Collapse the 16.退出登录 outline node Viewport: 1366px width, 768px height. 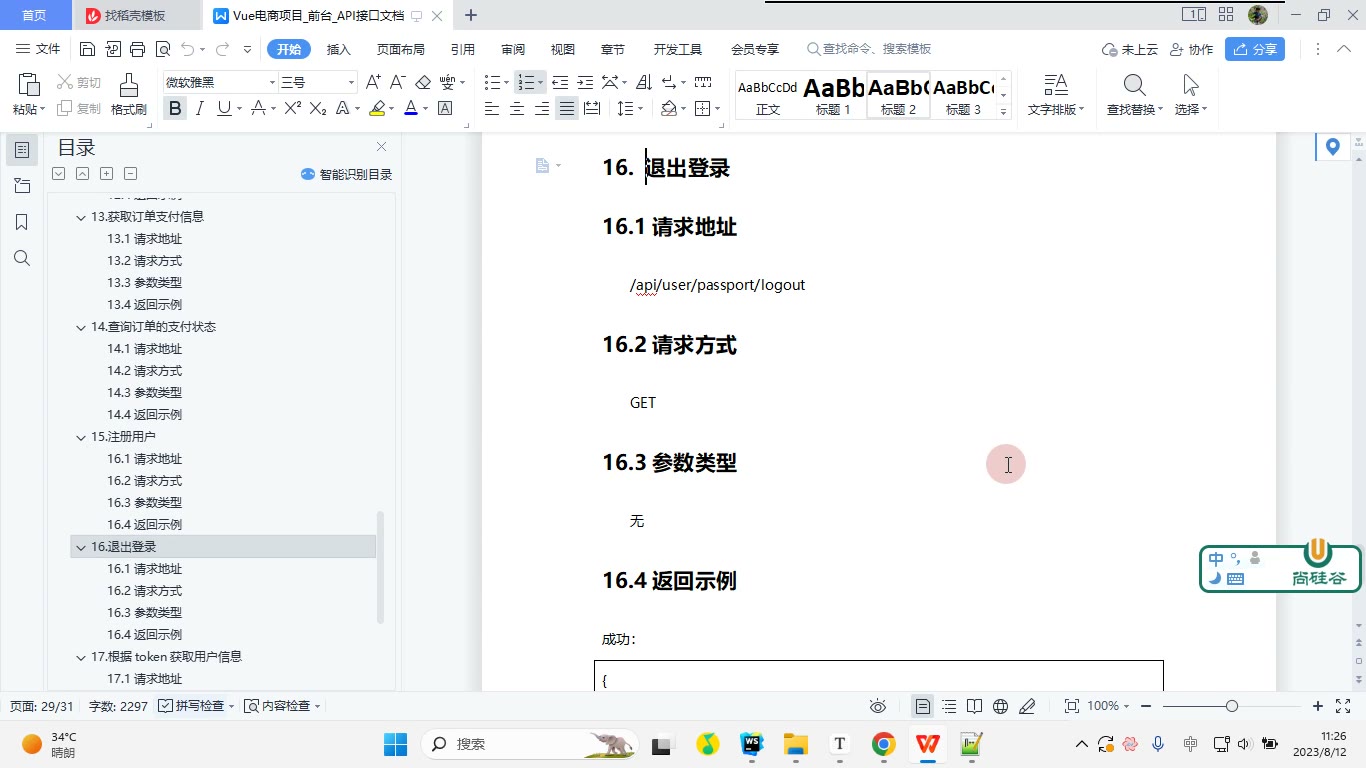click(81, 547)
